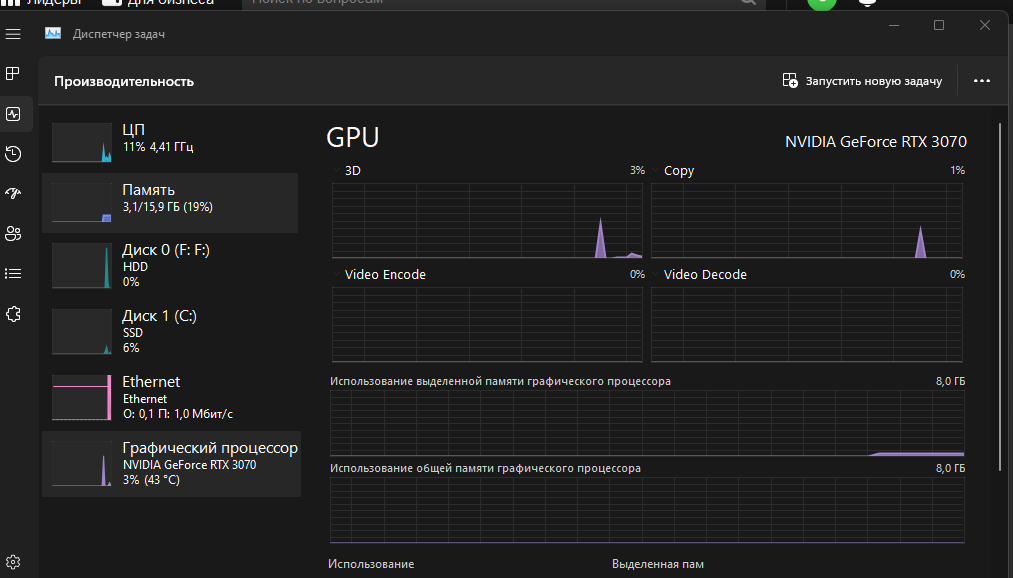The width and height of the screenshot is (1013, 578).
Task: Select Графический процессор RTX 3070 item
Action: (x=171, y=464)
